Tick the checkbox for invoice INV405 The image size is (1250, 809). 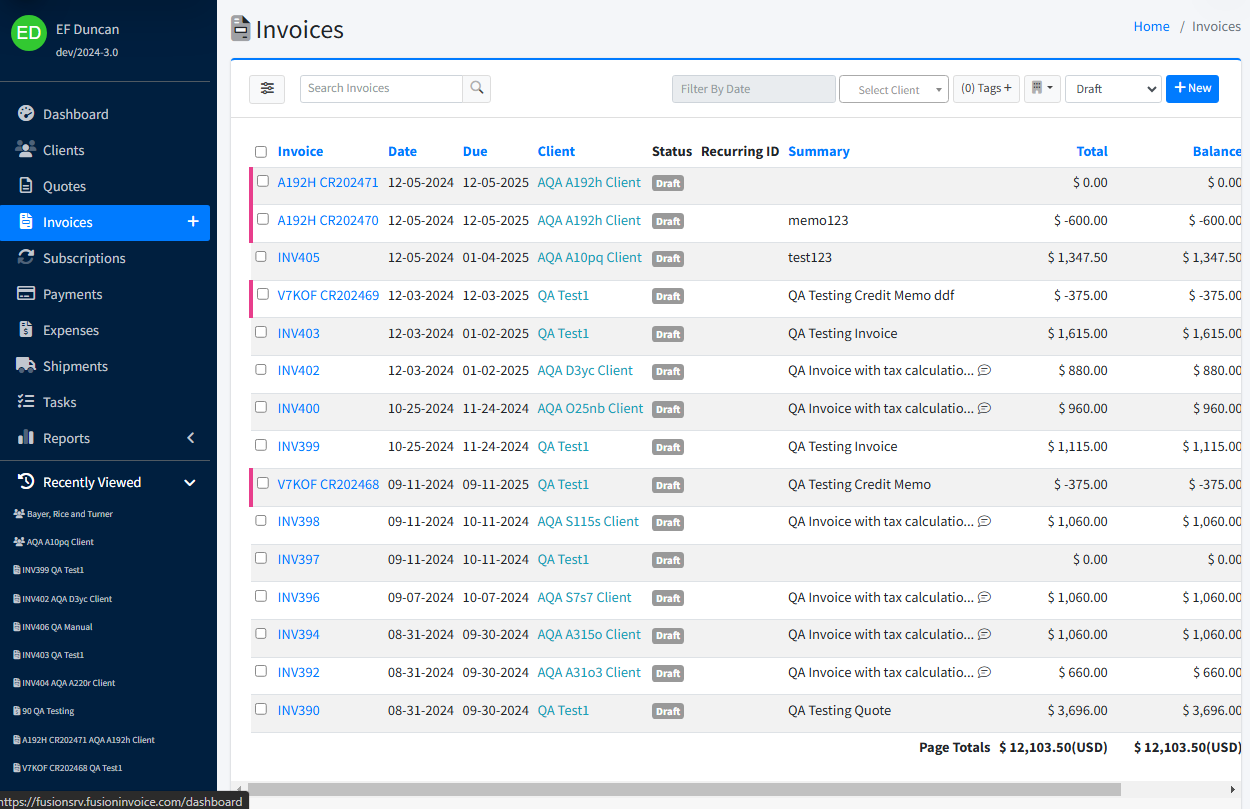tap(262, 257)
